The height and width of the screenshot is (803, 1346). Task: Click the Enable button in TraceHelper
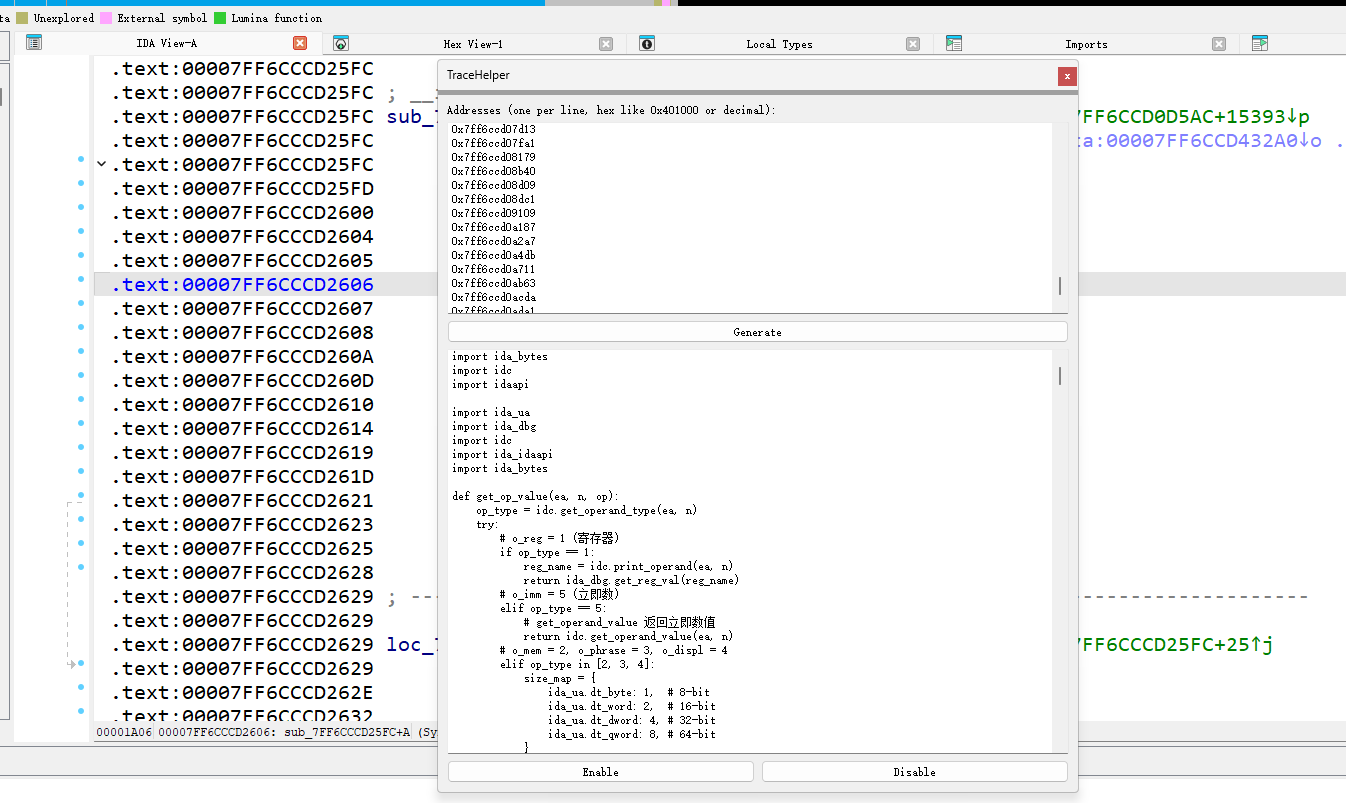tap(600, 772)
